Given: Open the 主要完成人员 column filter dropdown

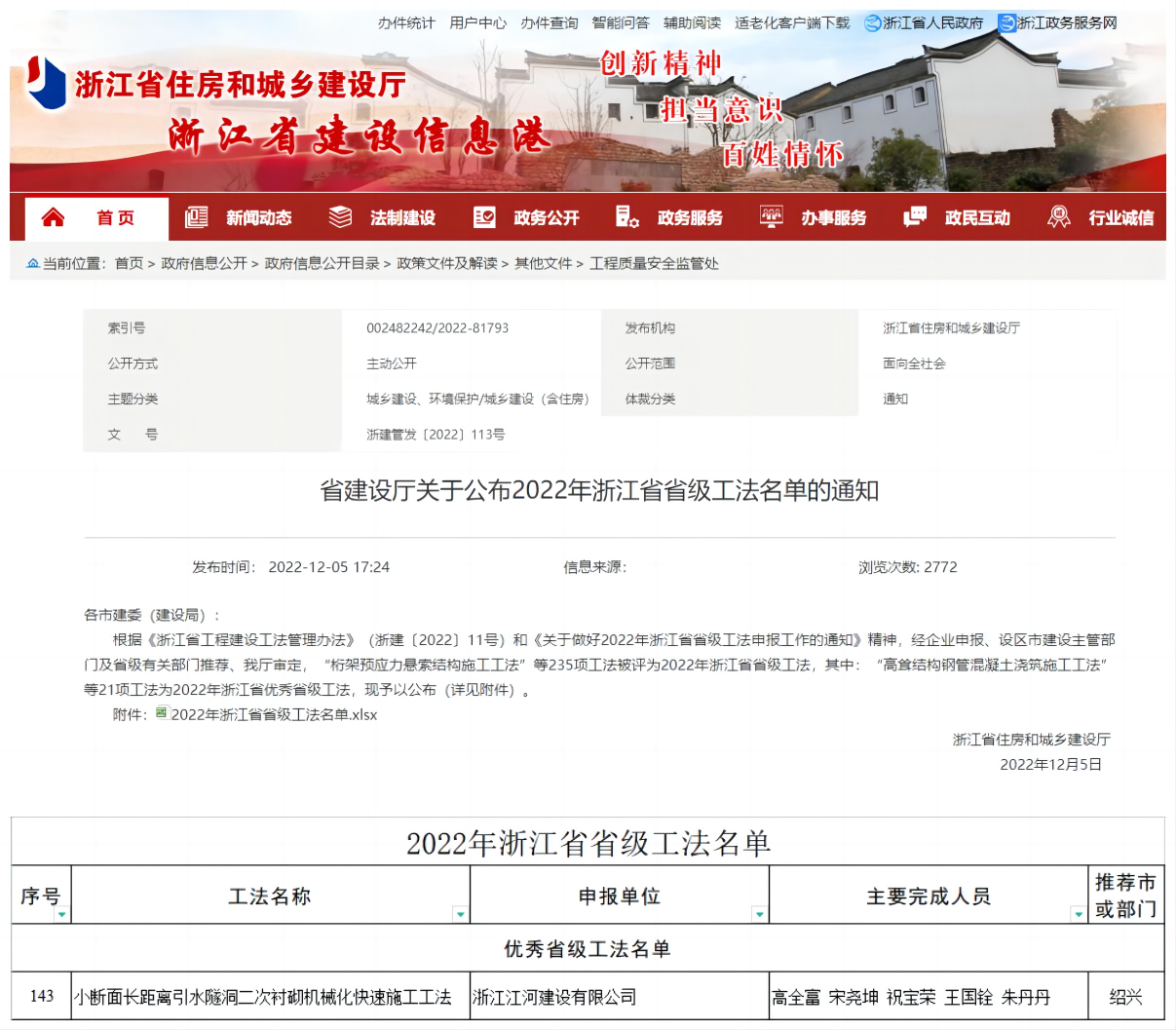Looking at the screenshot, I should click(1078, 915).
